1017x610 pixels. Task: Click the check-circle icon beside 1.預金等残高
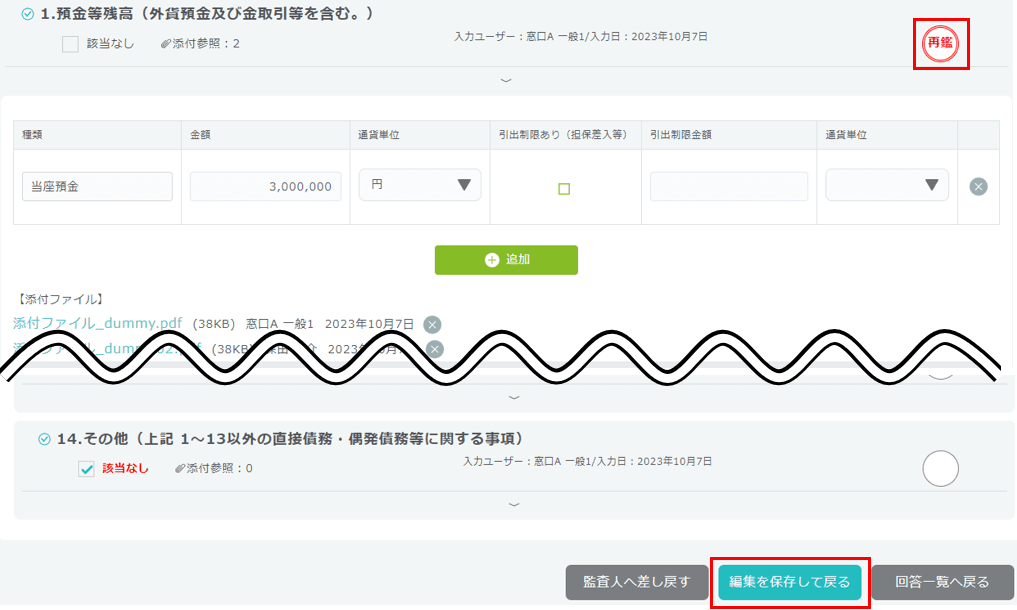tap(27, 15)
